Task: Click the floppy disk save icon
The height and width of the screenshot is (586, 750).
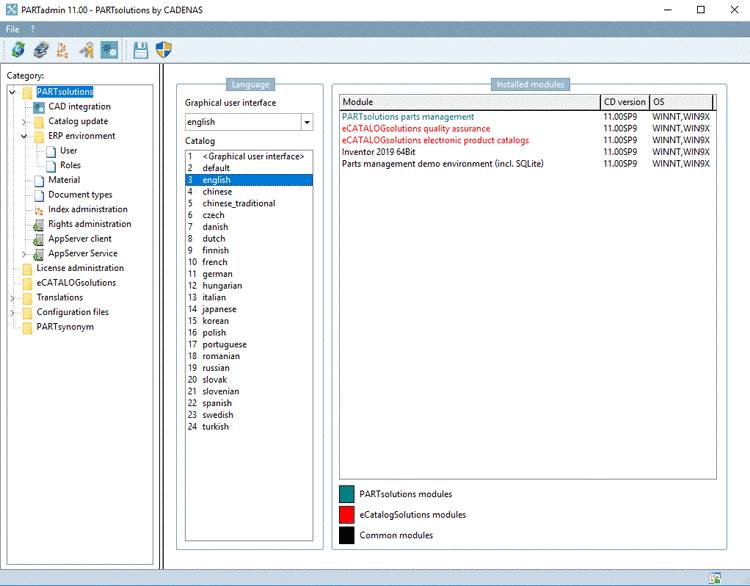Action: (141, 50)
